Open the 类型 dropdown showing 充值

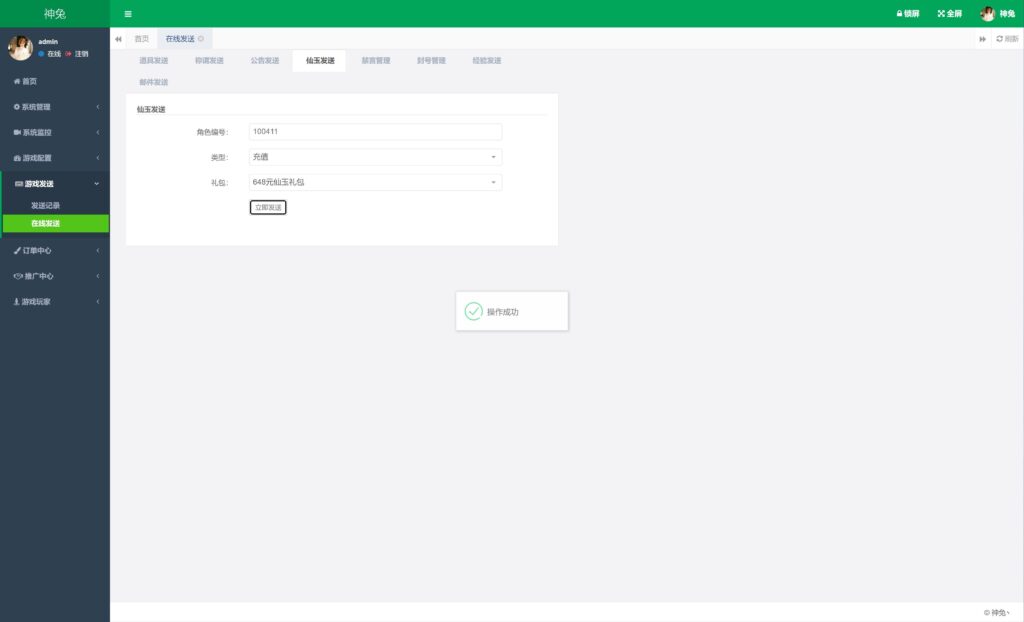click(x=375, y=157)
